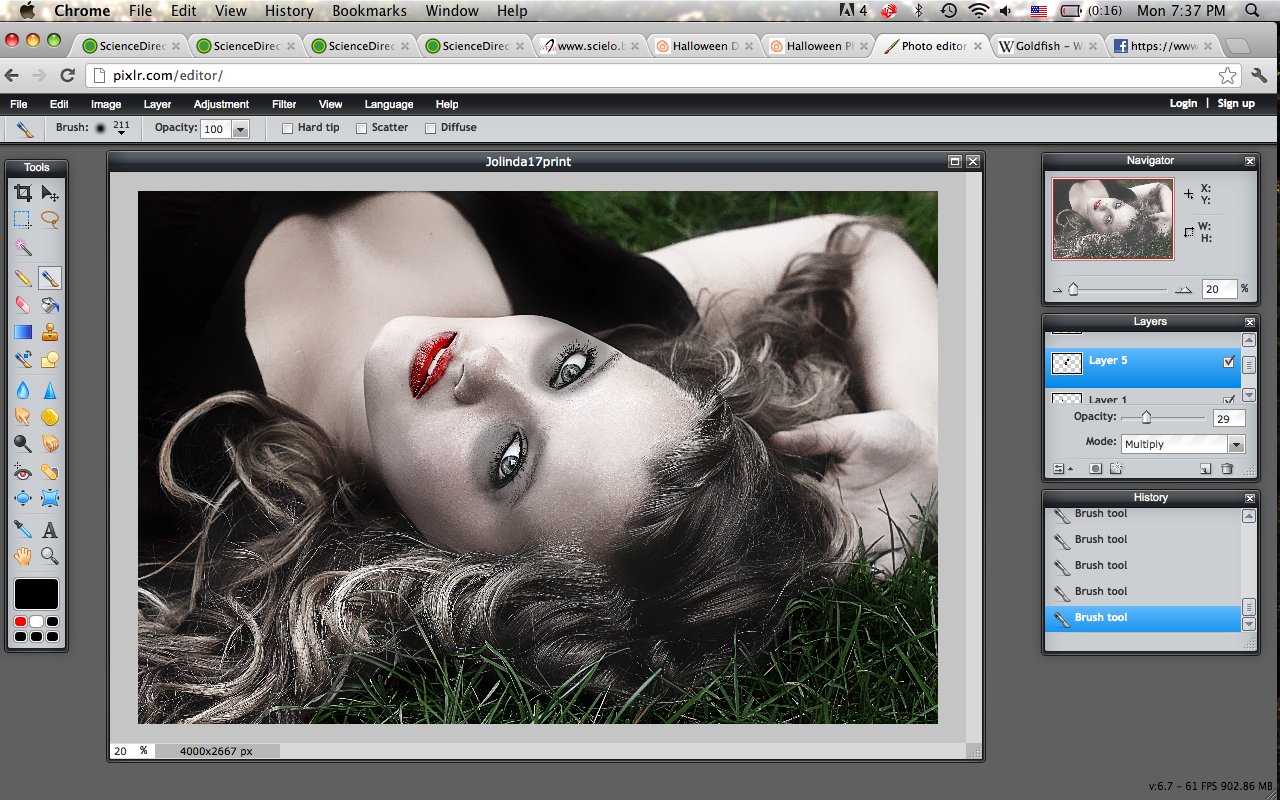Image resolution: width=1280 pixels, height=800 pixels.
Task: Select the Smudge tool (pointing finger)
Action: (x=23, y=416)
